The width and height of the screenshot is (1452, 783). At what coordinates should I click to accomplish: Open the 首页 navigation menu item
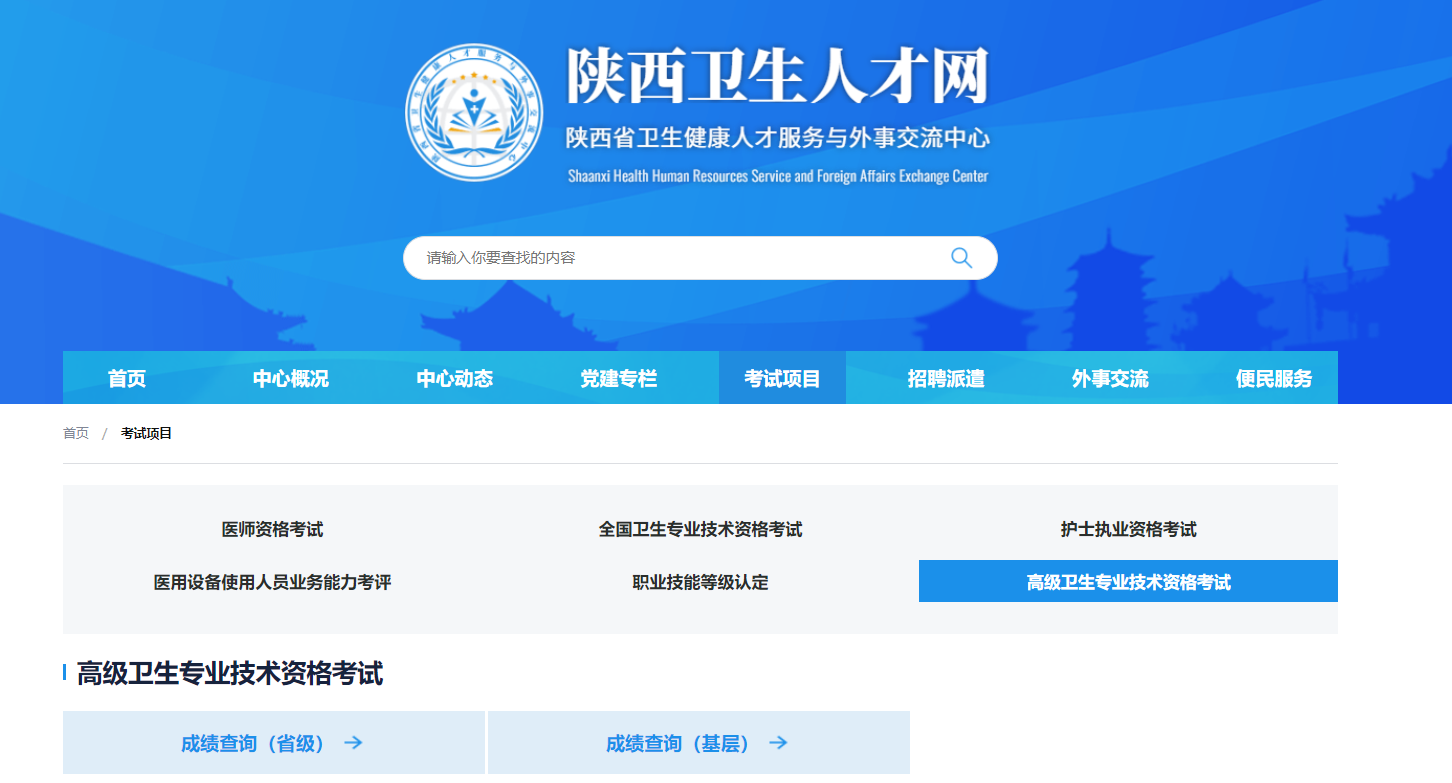pos(127,379)
